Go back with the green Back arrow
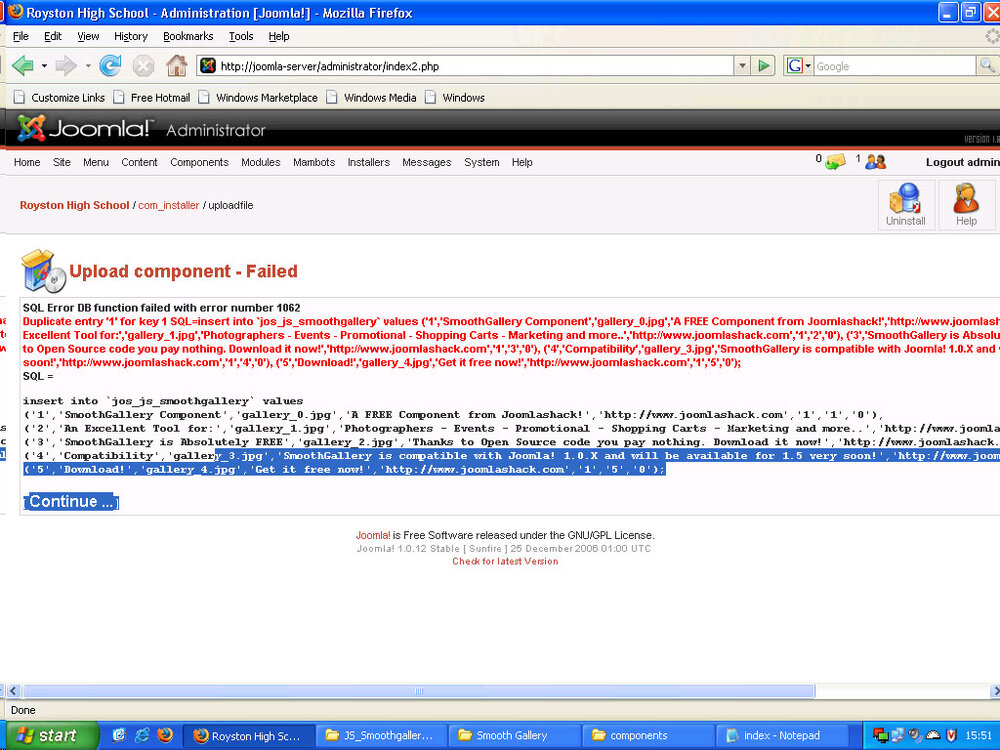This screenshot has width=1000, height=750. [23, 65]
